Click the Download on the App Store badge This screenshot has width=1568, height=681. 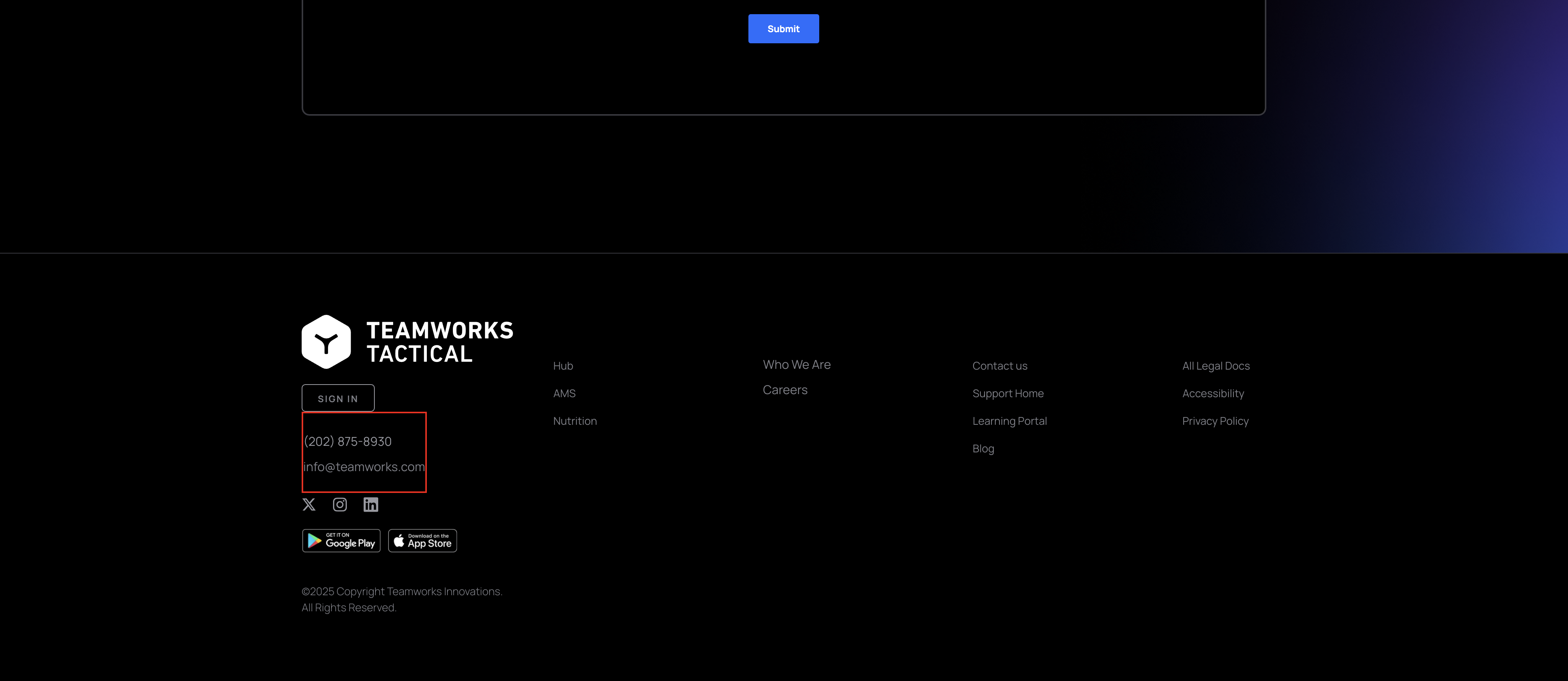click(x=423, y=540)
